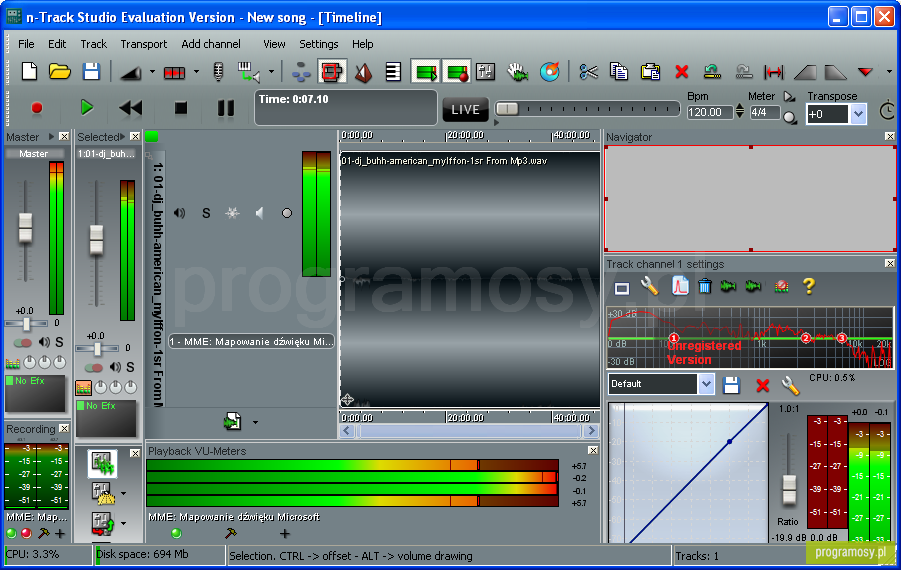Open a song with the yellow folder icon
The image size is (901, 570).
[60, 72]
